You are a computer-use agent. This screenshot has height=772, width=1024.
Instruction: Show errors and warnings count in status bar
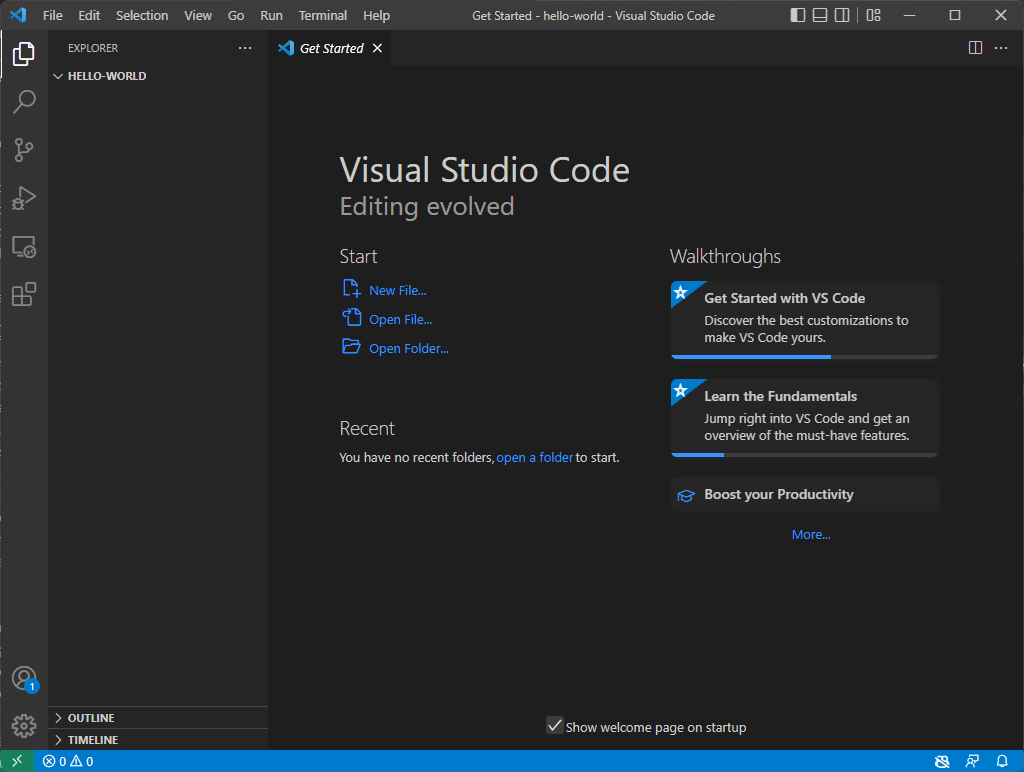point(68,761)
